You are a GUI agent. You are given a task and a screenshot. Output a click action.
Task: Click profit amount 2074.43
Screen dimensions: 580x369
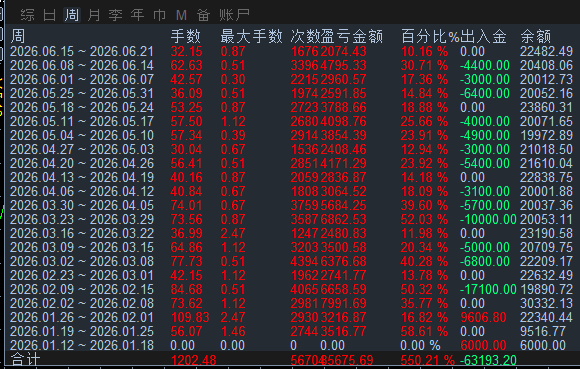pos(343,51)
